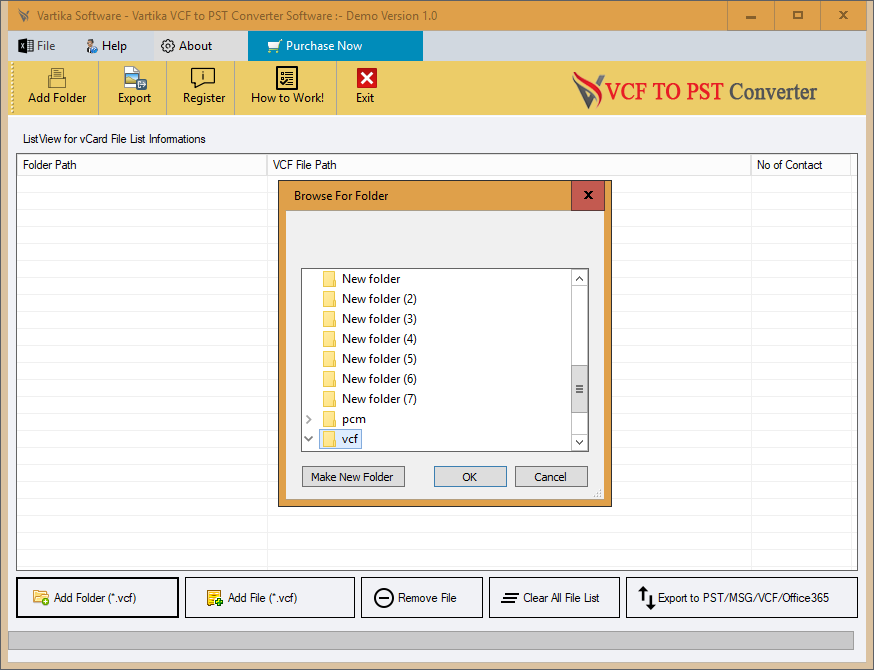Click the Remove File button

(x=422, y=598)
